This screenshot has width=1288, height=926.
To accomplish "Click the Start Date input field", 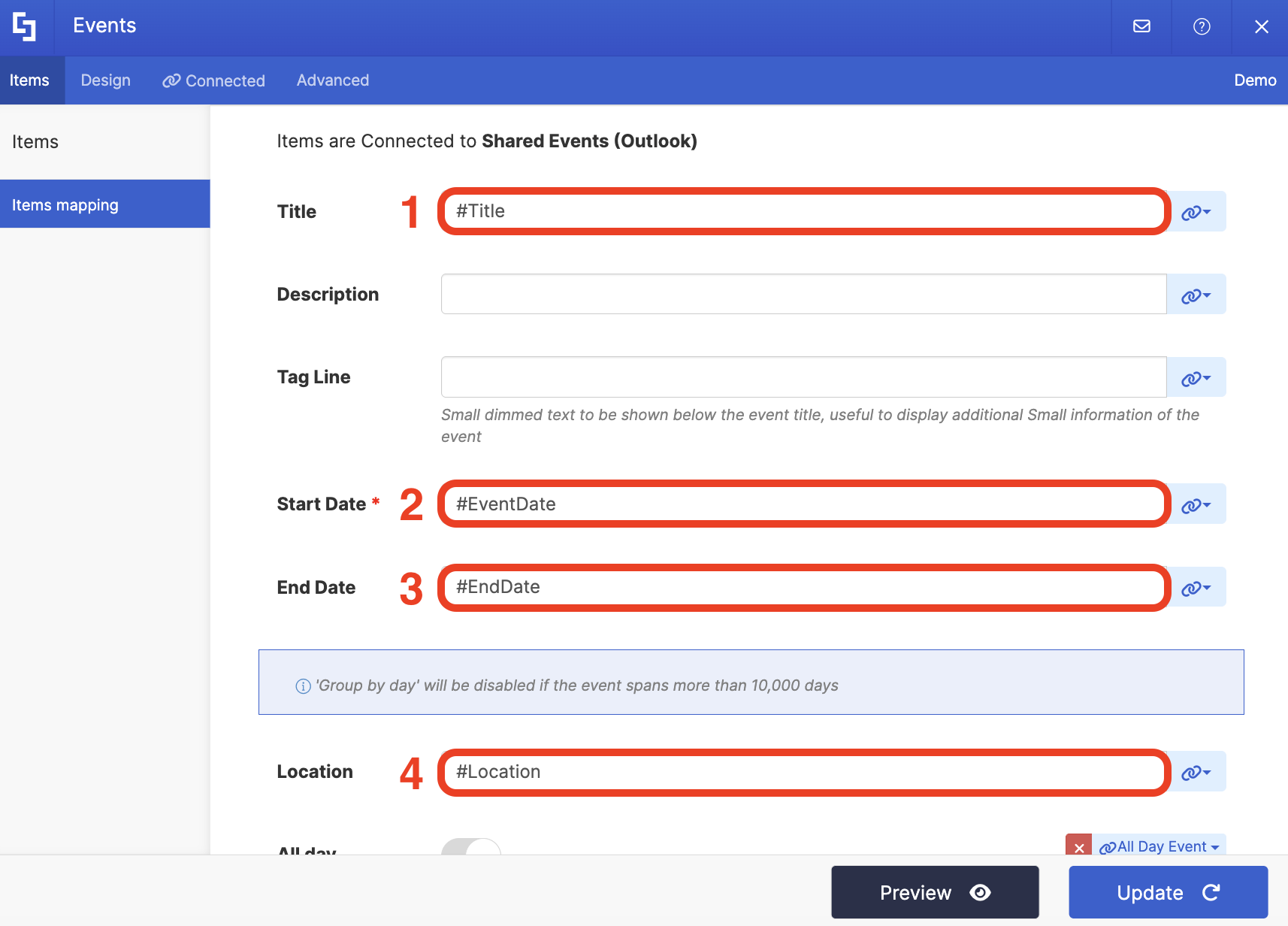I will [x=803, y=504].
